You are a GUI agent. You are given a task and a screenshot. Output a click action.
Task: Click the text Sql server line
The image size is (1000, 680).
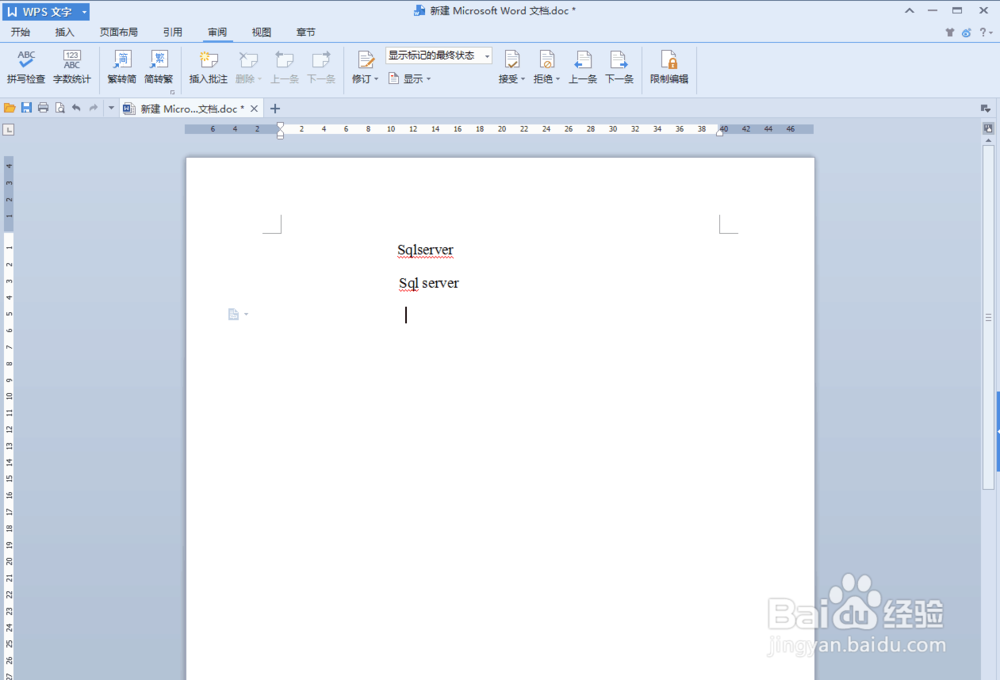coord(429,283)
